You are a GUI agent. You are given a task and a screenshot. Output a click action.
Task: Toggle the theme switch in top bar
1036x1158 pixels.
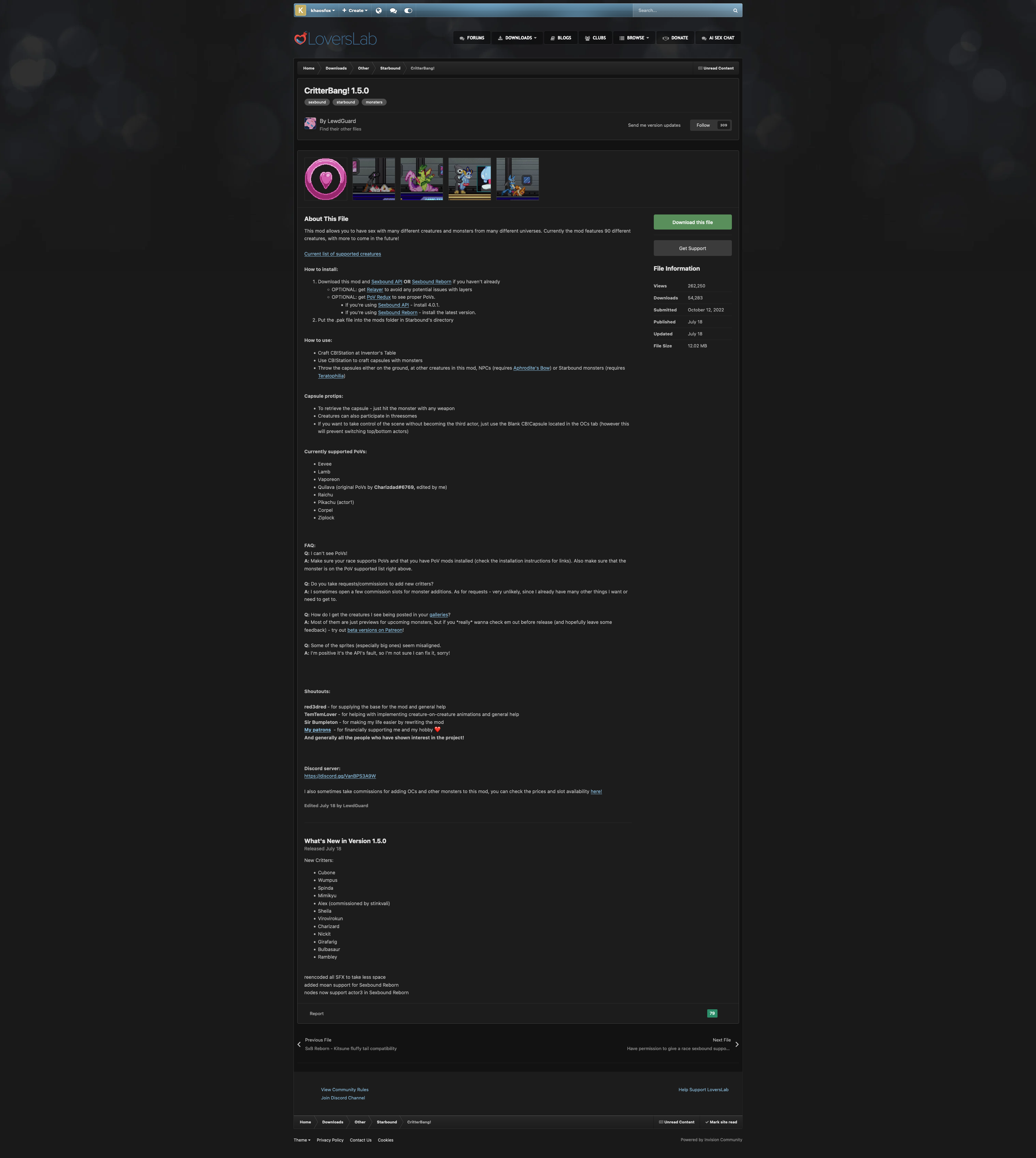(x=408, y=10)
